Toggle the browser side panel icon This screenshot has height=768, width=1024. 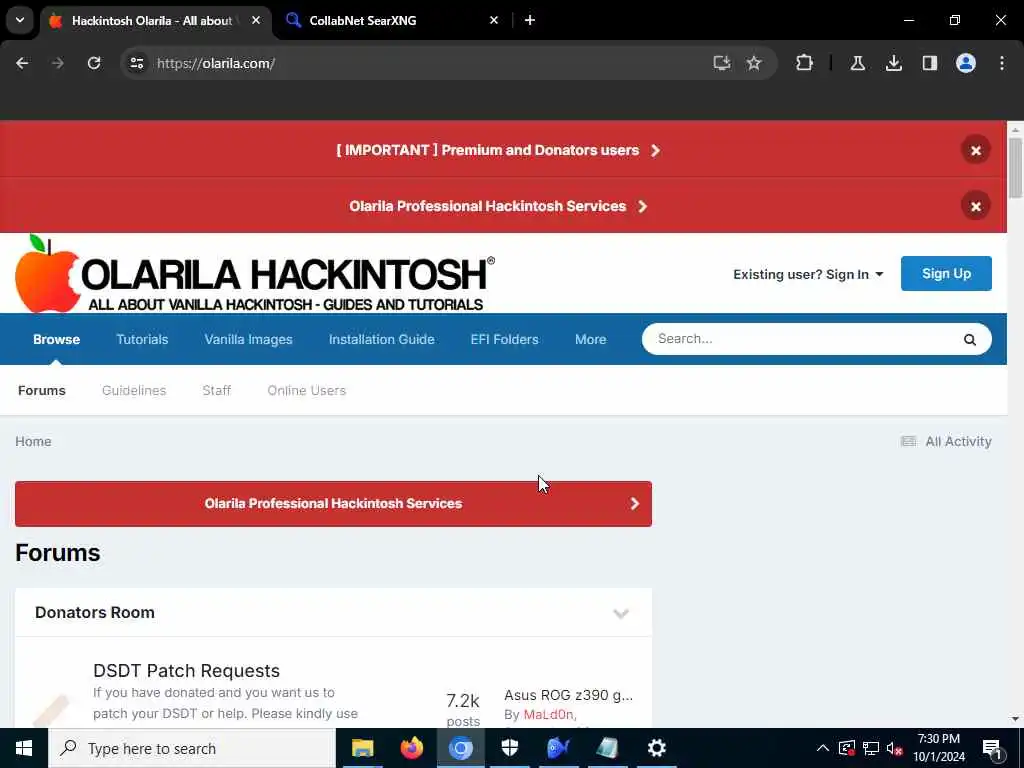(929, 63)
